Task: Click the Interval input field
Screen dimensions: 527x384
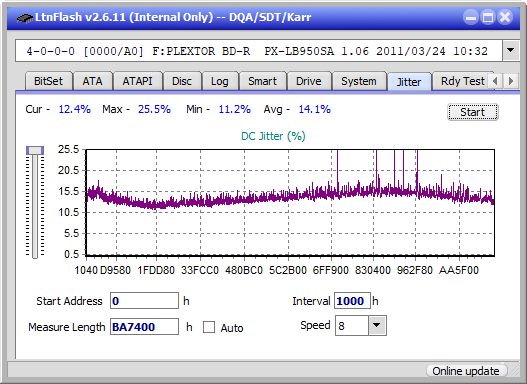Action: click(352, 300)
